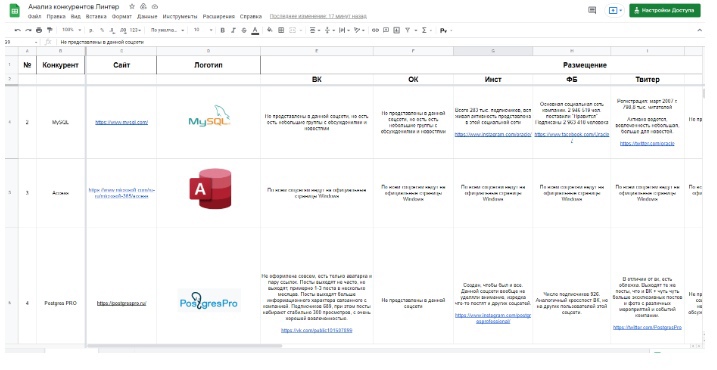Open the Формат menu
717x370 pixels.
(x=122, y=16)
